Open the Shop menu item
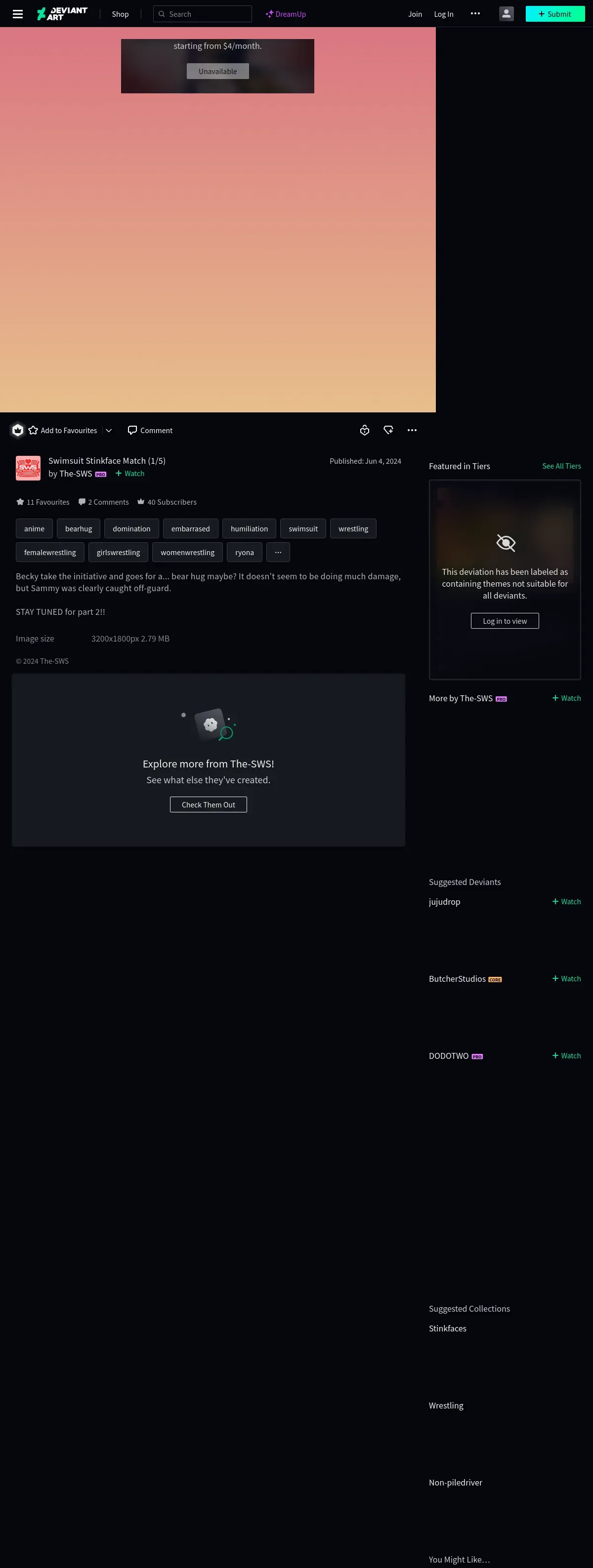 [120, 14]
